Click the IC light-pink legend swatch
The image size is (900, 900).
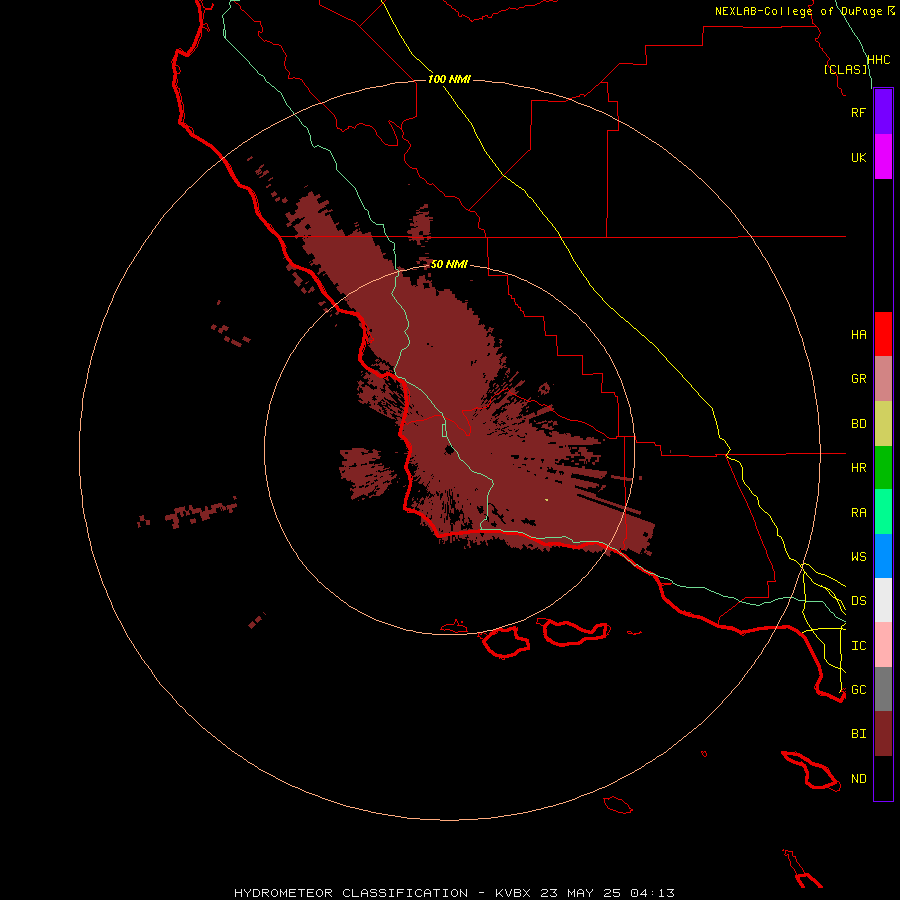click(883, 645)
